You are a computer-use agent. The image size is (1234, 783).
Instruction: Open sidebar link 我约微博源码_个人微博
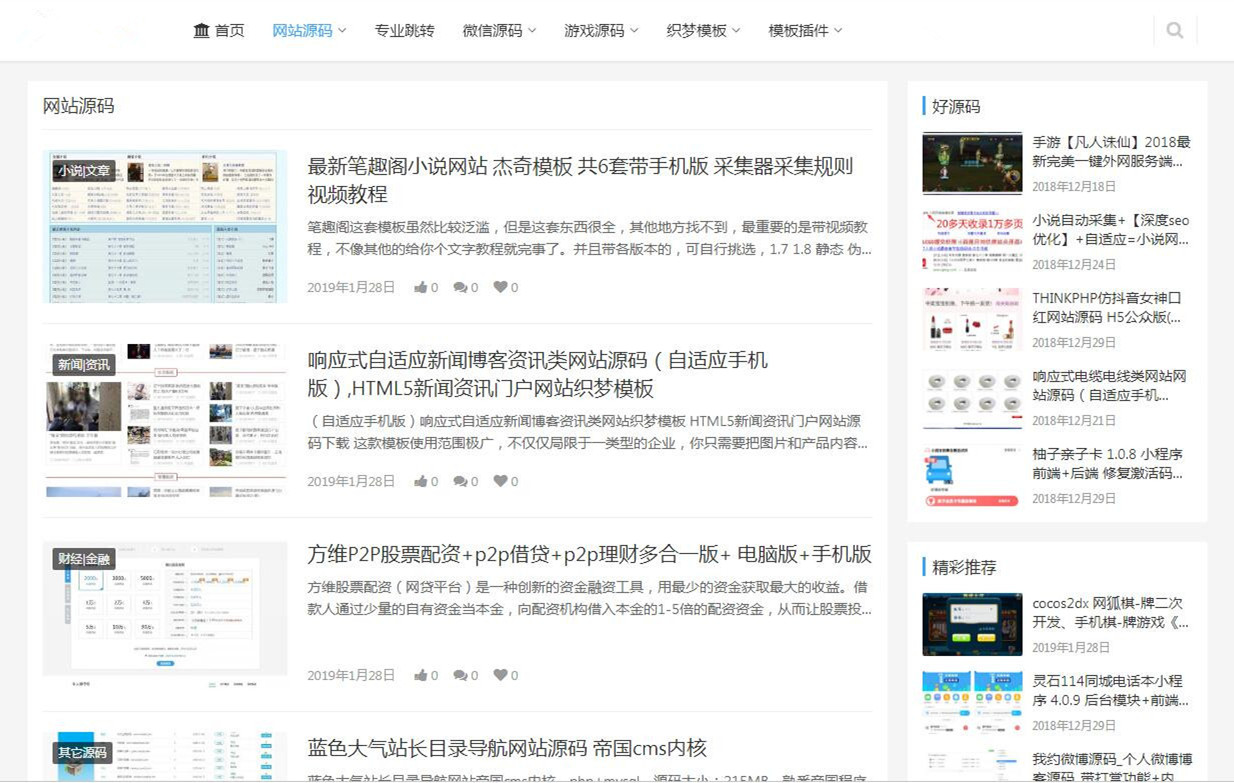click(x=1112, y=767)
